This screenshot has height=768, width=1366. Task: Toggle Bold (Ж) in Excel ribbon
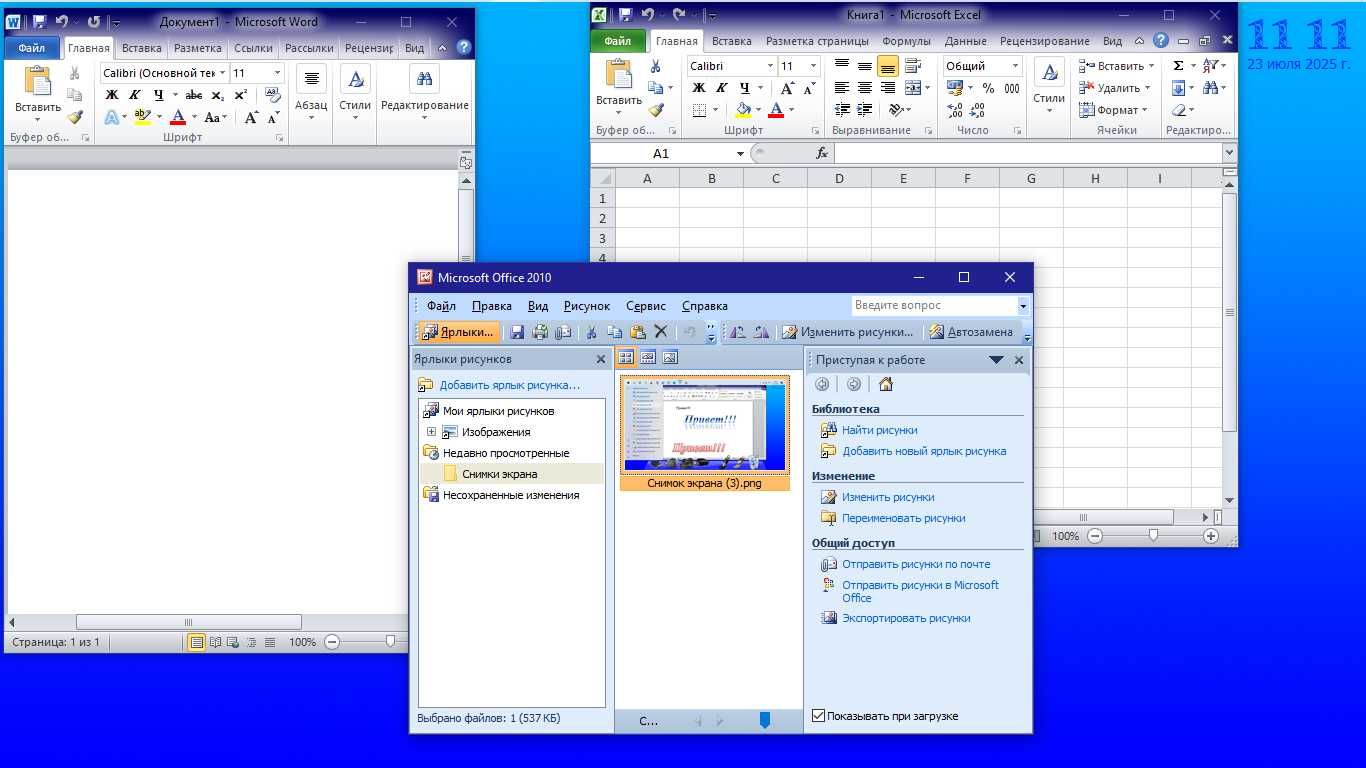[x=699, y=88]
